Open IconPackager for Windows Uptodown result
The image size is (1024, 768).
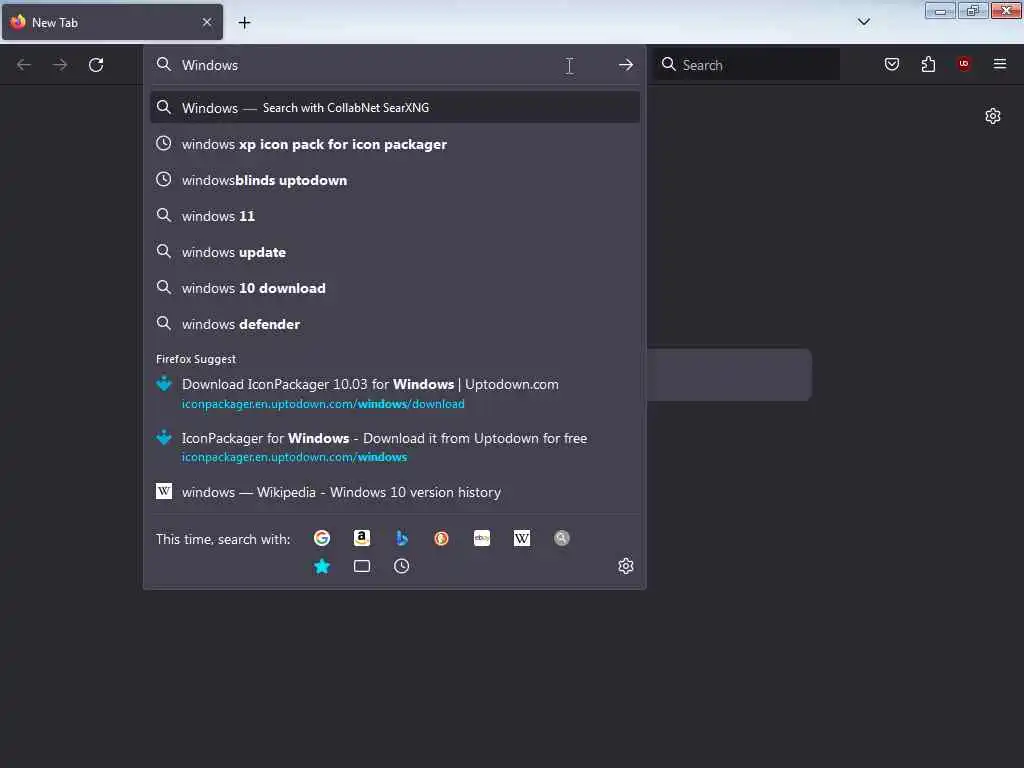(394, 447)
